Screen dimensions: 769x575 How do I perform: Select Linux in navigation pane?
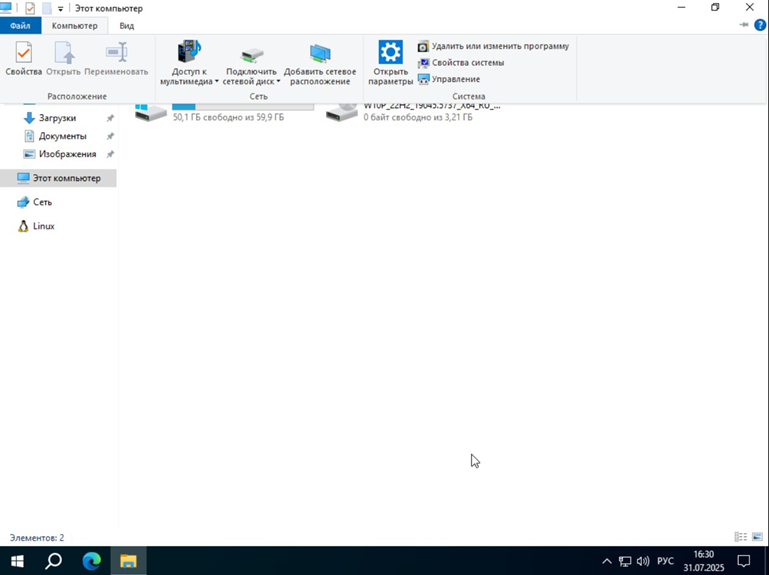click(x=36, y=226)
